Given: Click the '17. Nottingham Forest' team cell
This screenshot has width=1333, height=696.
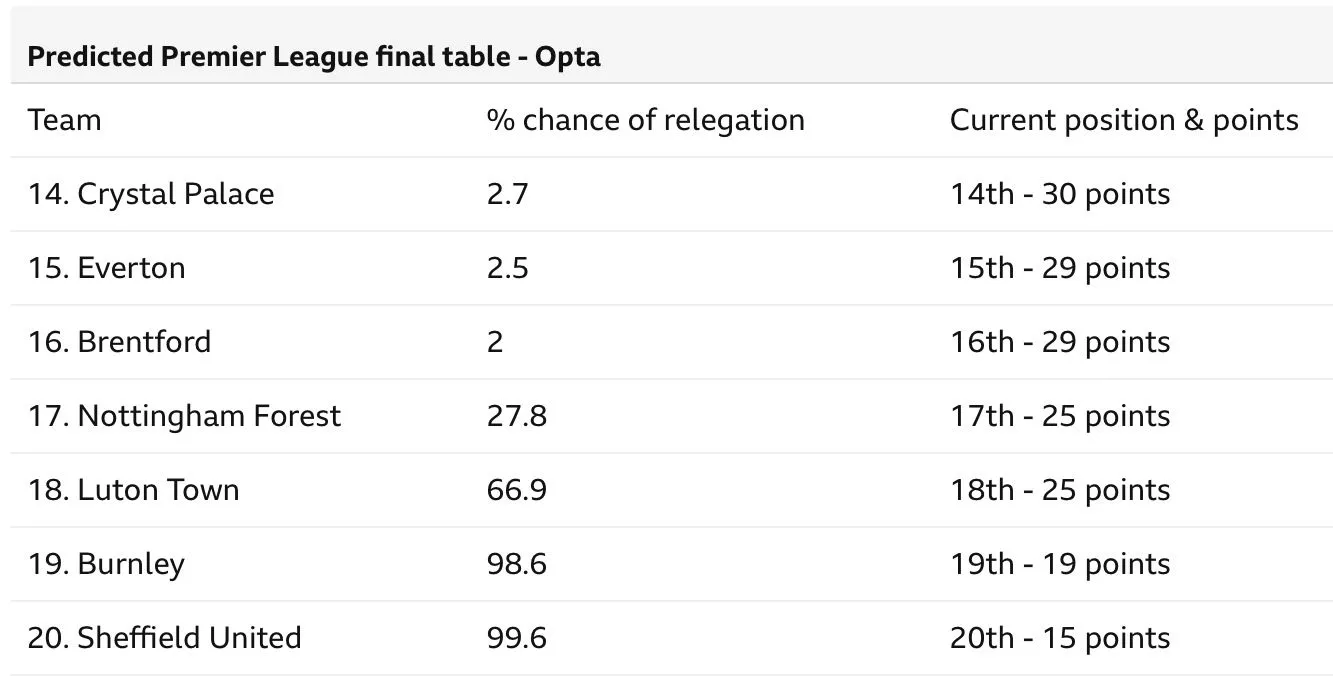Looking at the screenshot, I should click(184, 416).
